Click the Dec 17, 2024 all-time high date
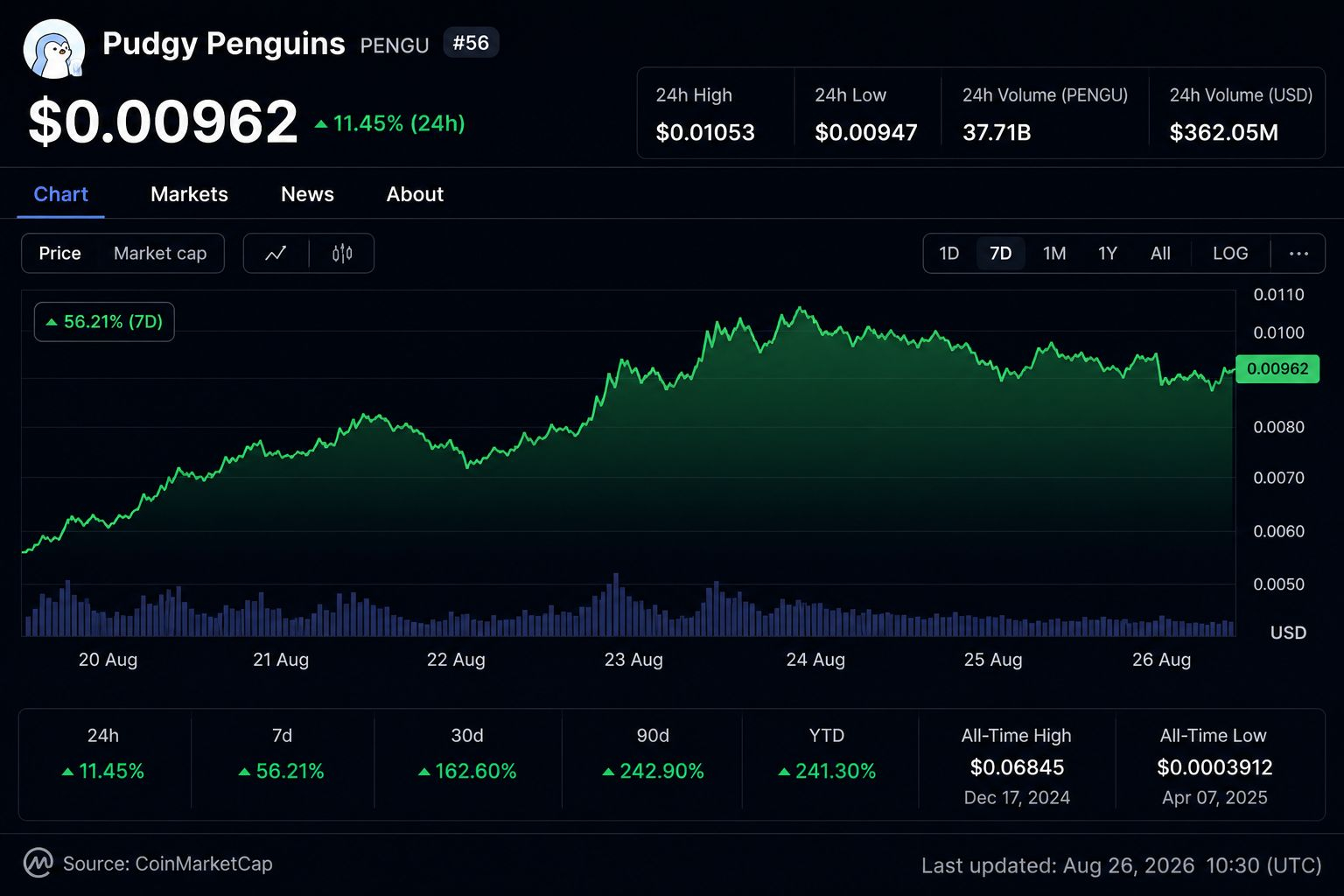 click(1017, 798)
